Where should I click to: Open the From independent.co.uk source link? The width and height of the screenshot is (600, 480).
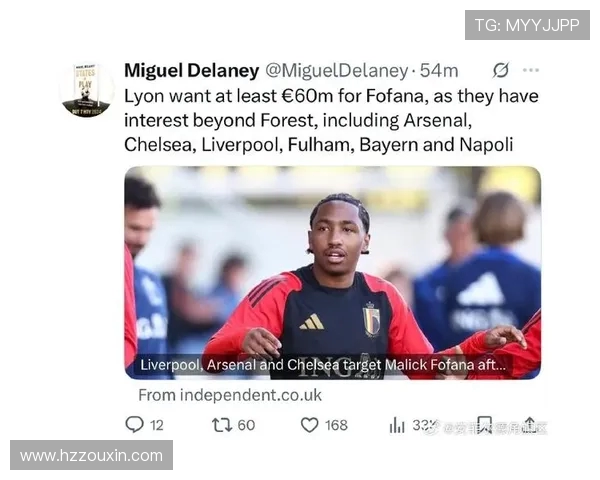230,395
